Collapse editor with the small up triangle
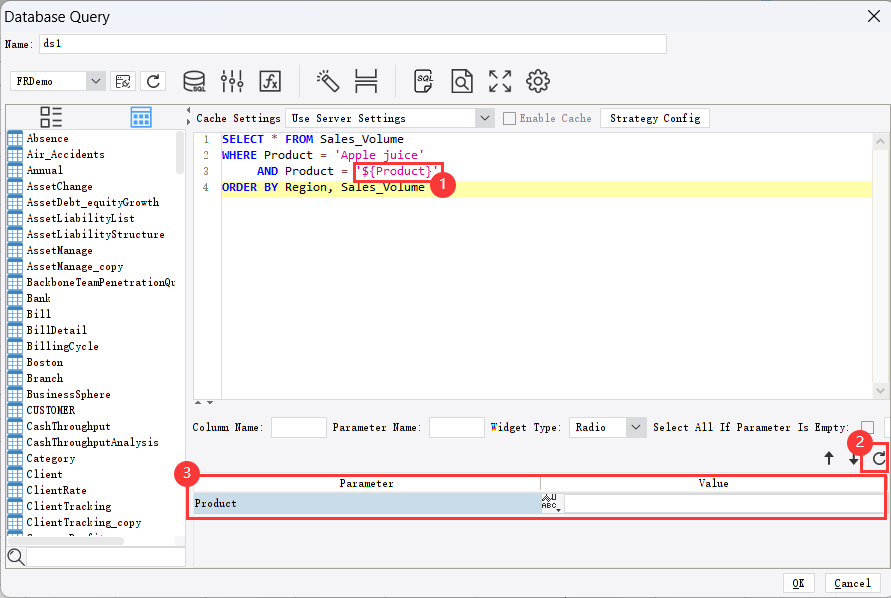The image size is (891, 598). click(x=198, y=402)
